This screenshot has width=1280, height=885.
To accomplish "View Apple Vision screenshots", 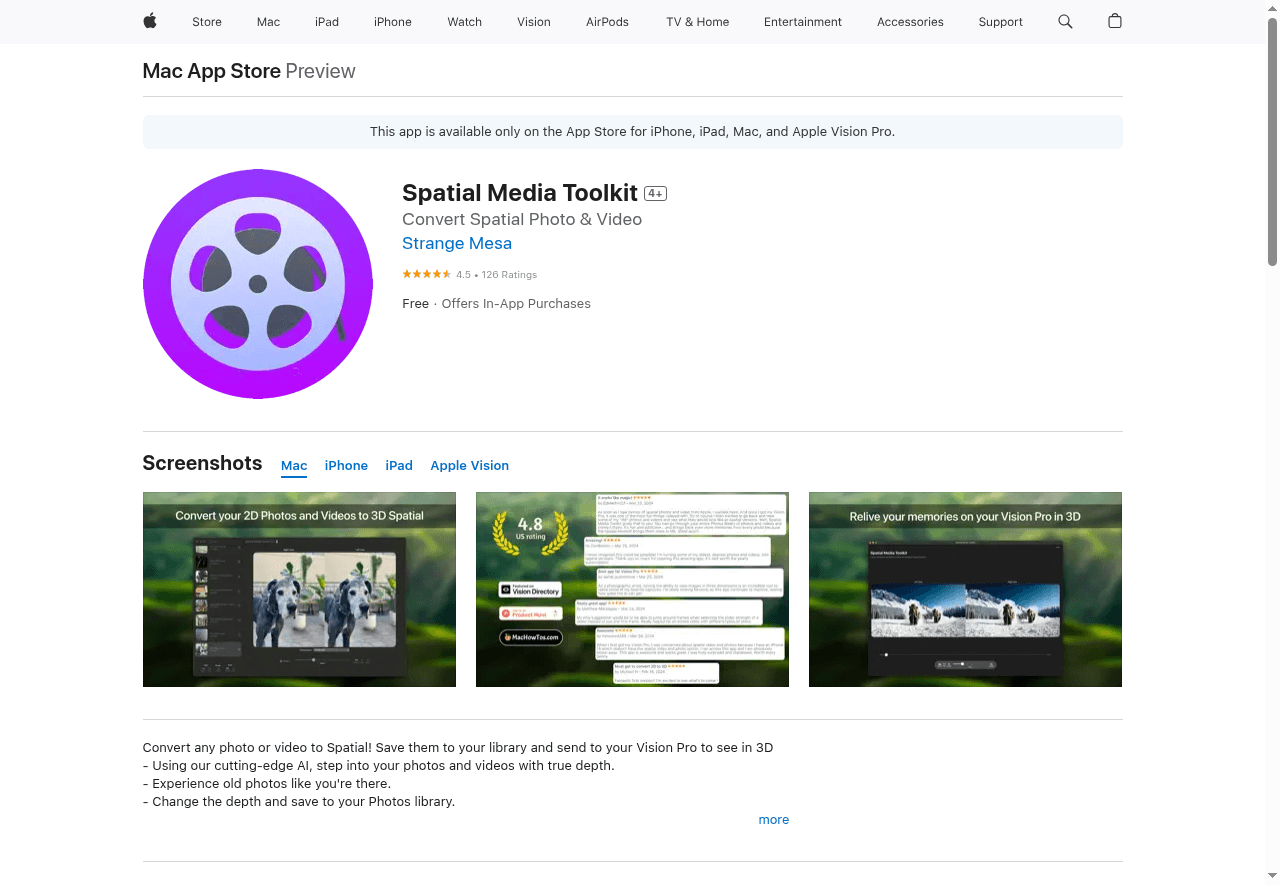I will coord(469,465).
